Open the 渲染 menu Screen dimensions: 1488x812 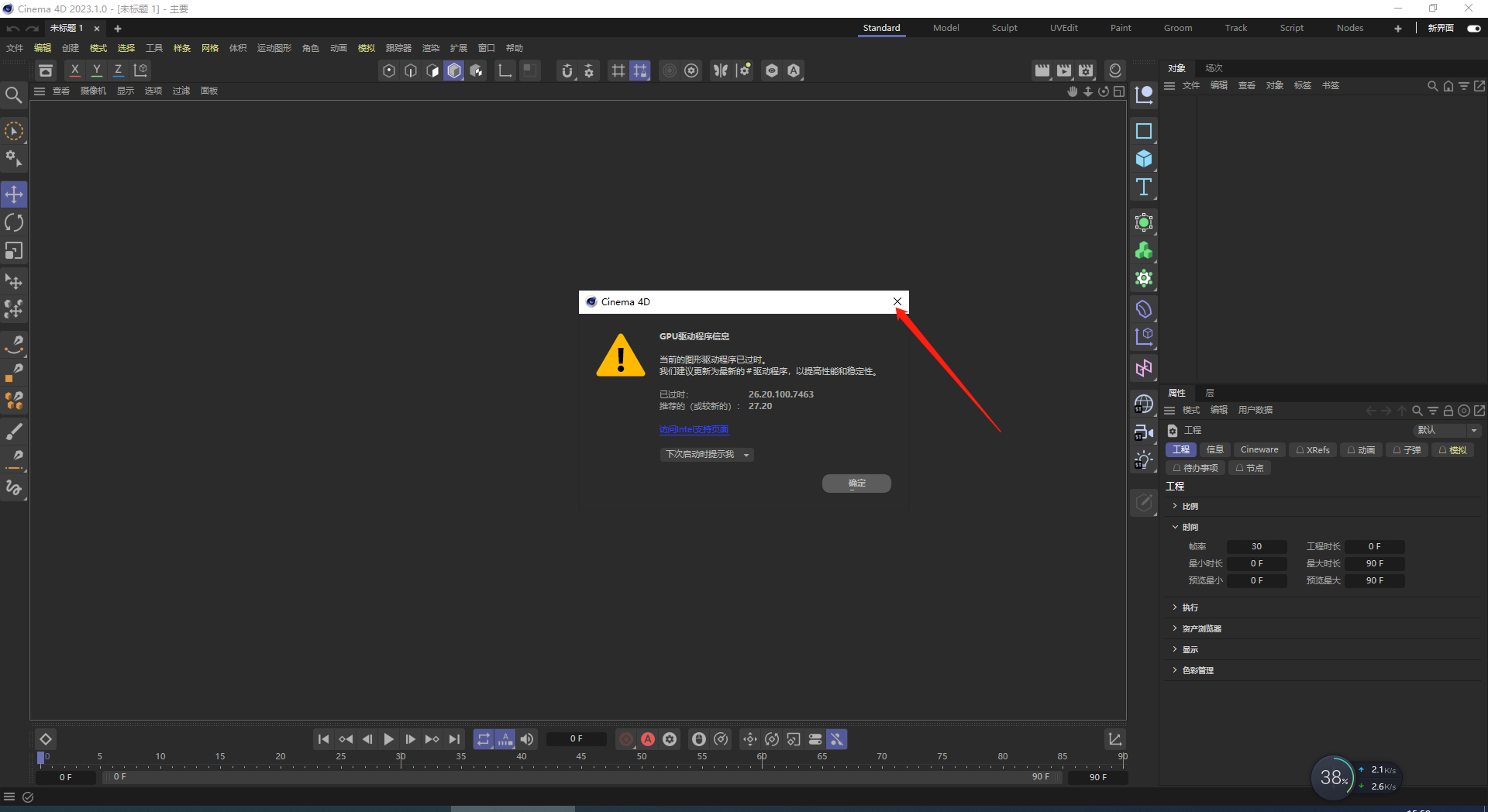click(x=430, y=48)
